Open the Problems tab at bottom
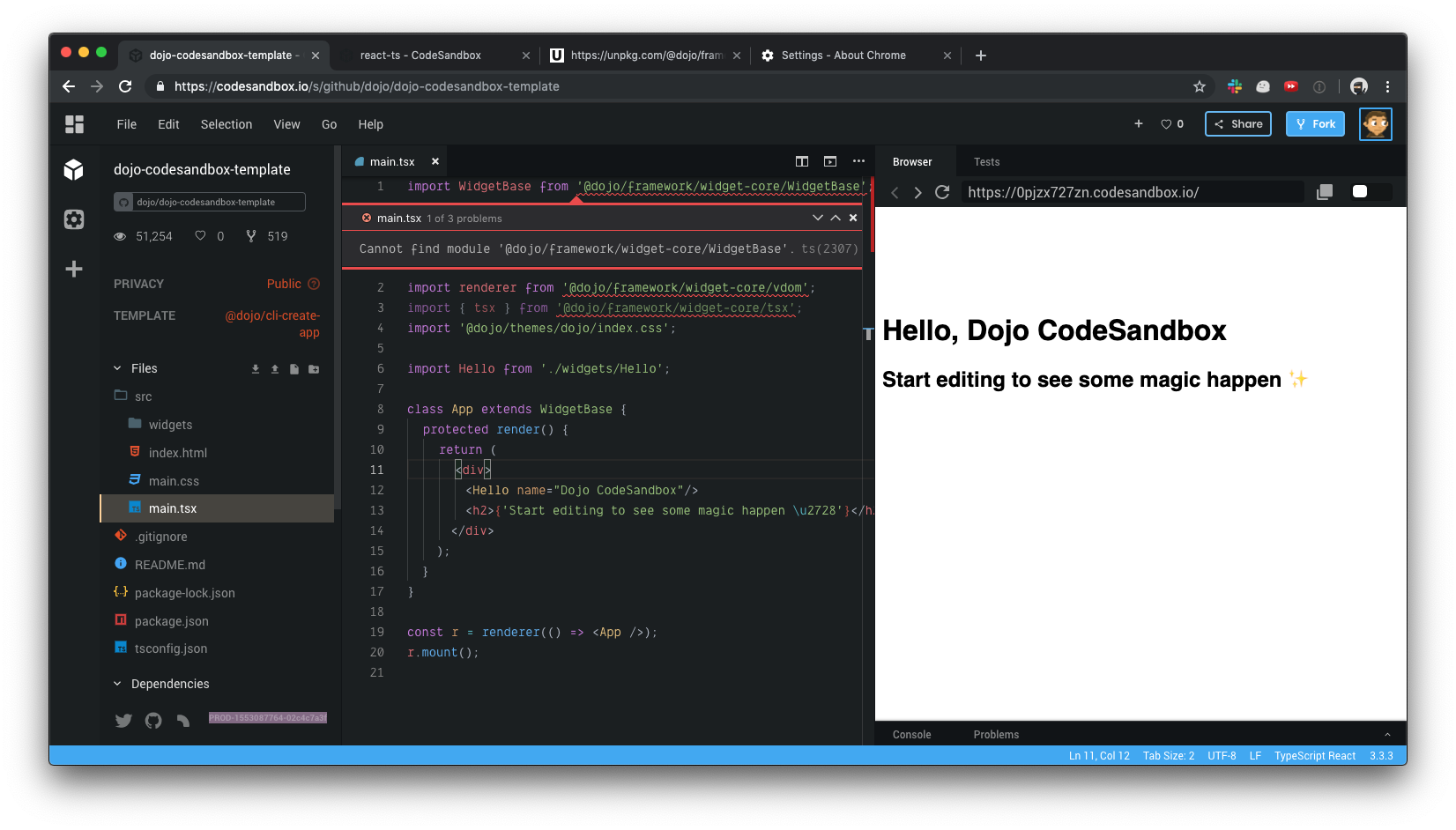 [996, 735]
